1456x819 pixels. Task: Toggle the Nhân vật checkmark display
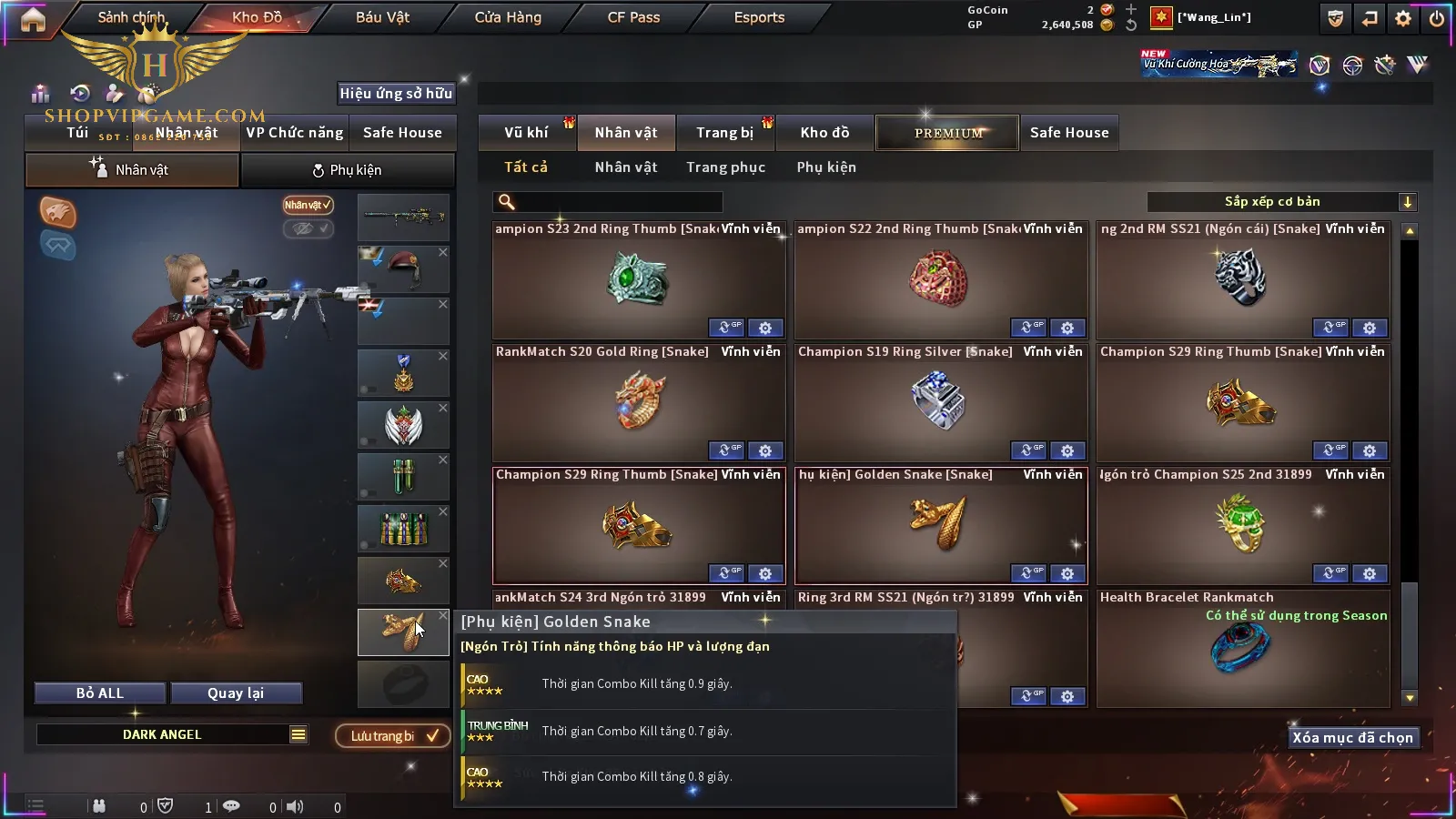click(308, 205)
